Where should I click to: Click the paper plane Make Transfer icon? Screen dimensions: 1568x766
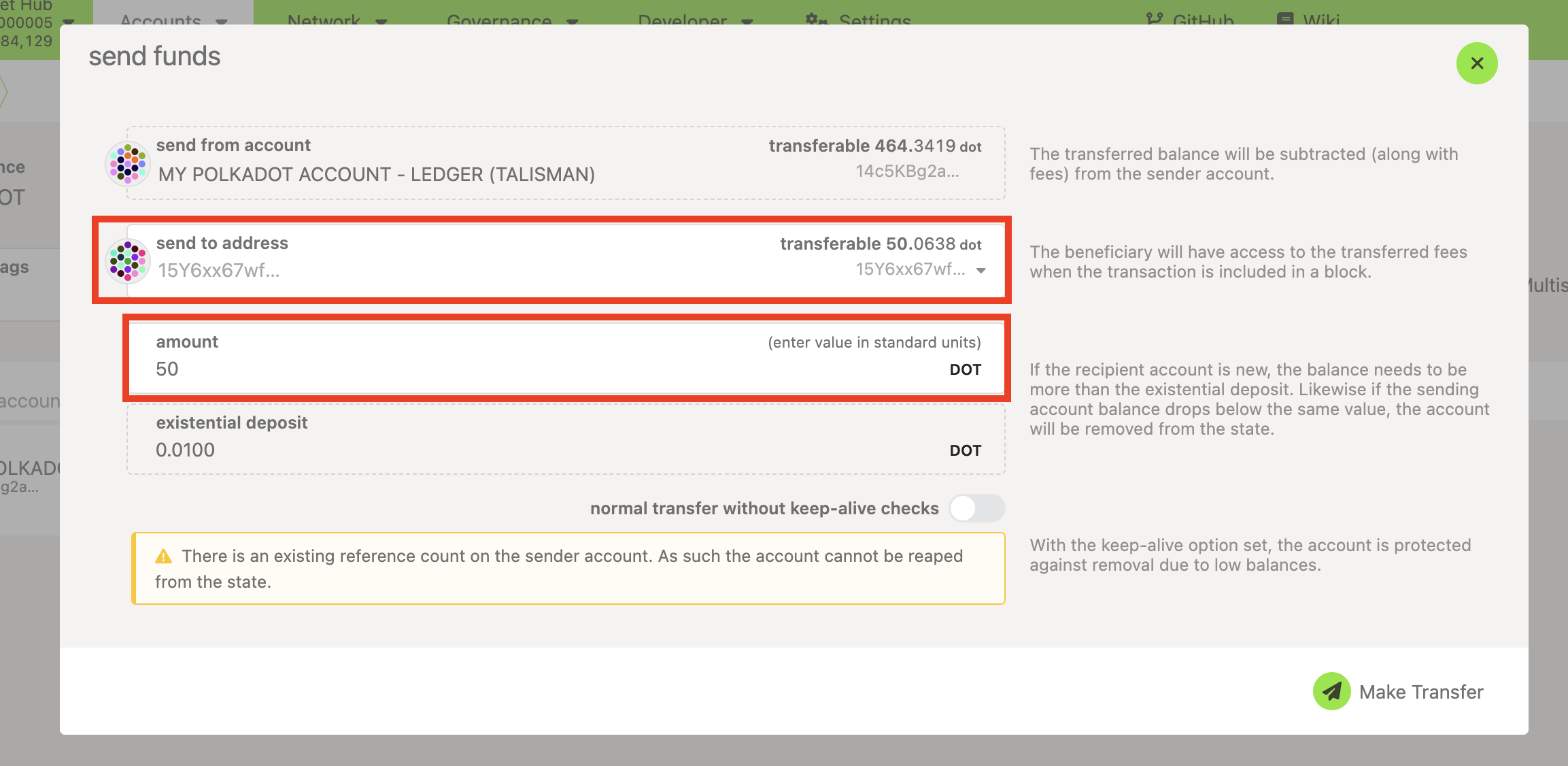click(1331, 691)
